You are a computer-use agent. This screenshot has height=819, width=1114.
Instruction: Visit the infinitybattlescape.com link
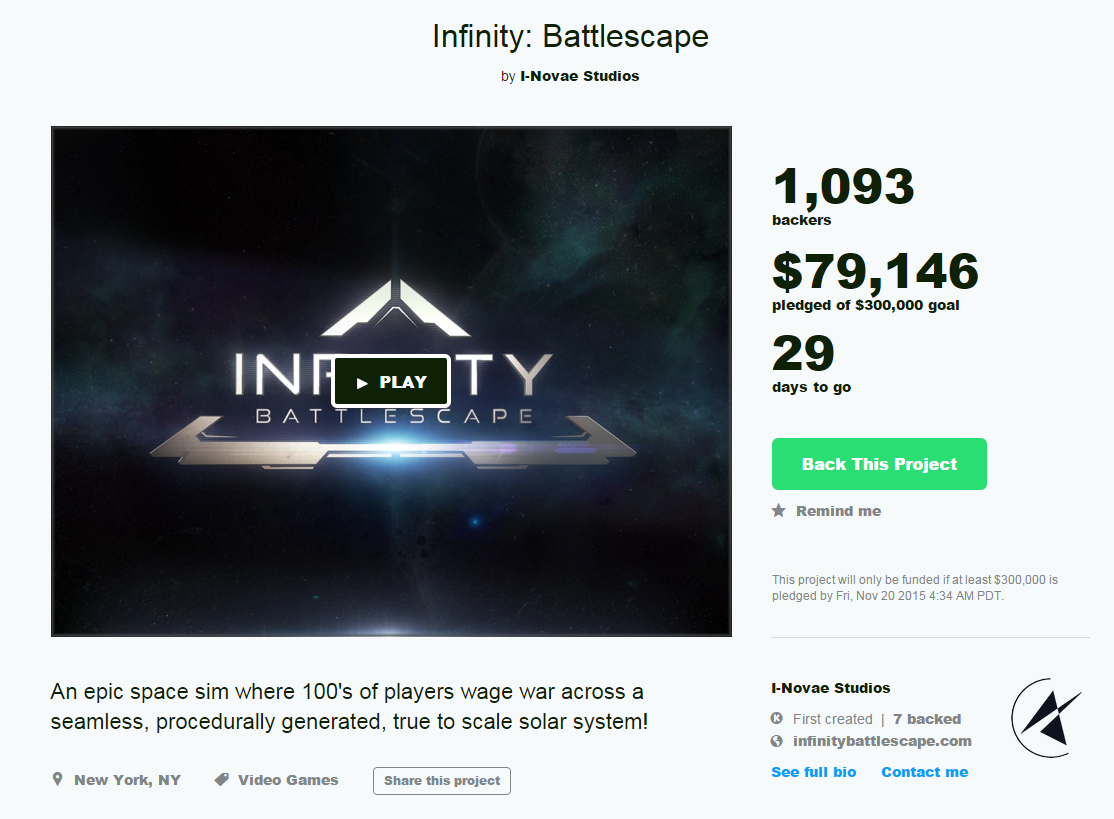click(882, 741)
